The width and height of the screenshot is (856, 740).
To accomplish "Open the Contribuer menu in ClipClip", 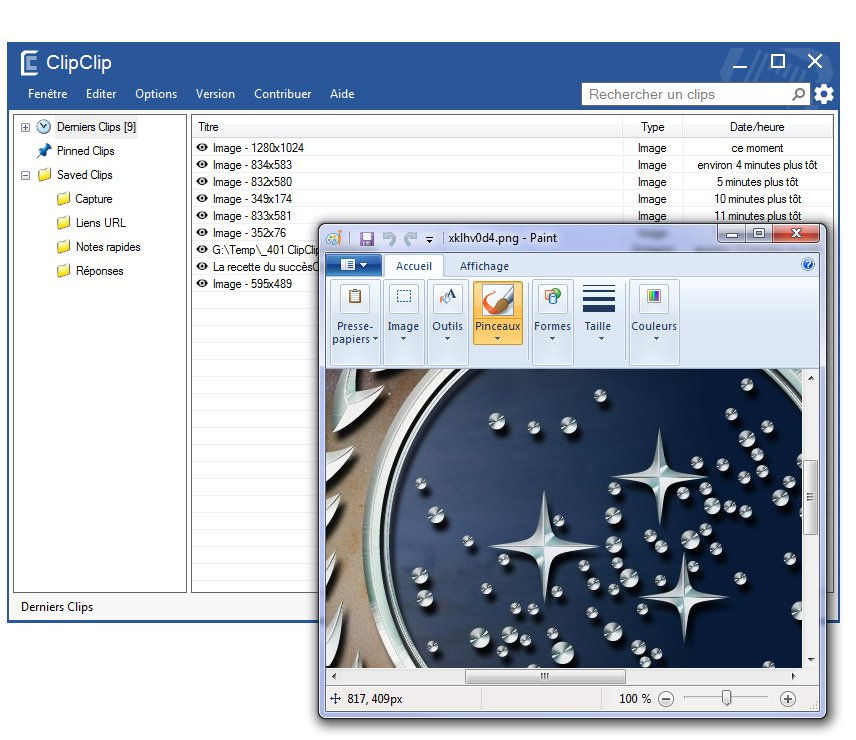I will pyautogui.click(x=283, y=94).
